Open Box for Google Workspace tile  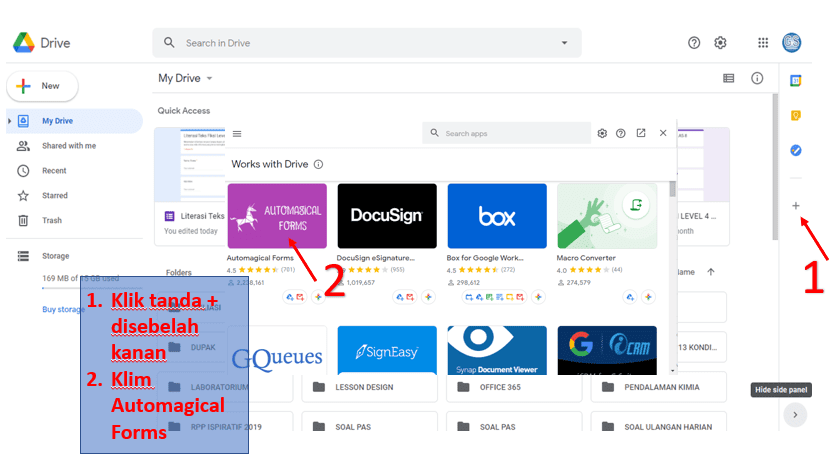click(x=497, y=216)
